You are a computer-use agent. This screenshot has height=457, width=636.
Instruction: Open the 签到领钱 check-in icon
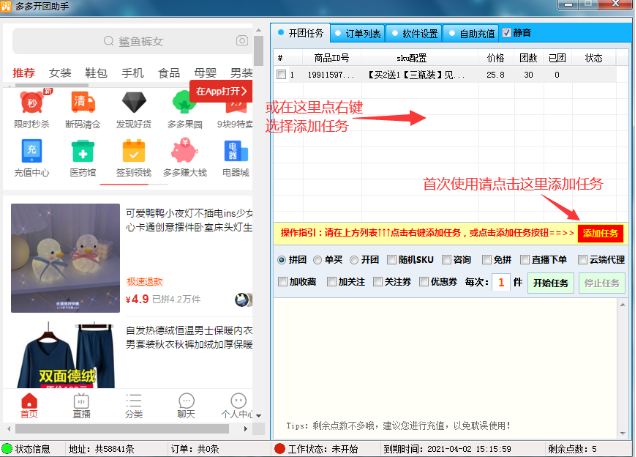(134, 151)
